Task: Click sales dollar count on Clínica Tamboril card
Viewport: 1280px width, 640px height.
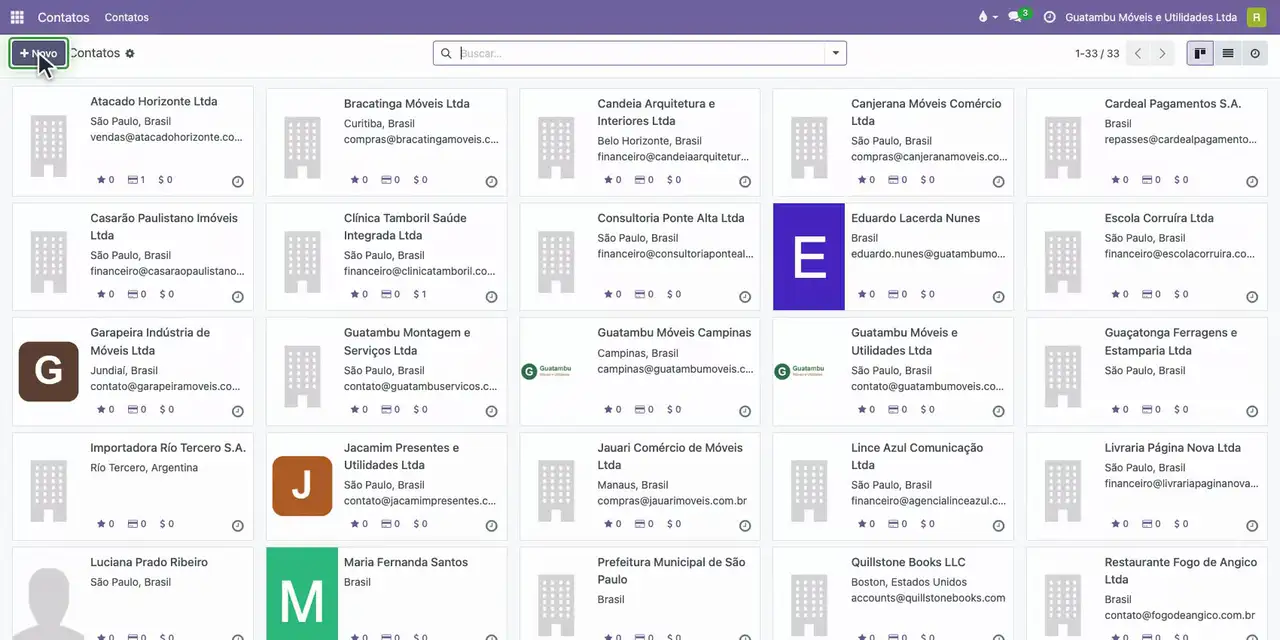Action: point(420,294)
